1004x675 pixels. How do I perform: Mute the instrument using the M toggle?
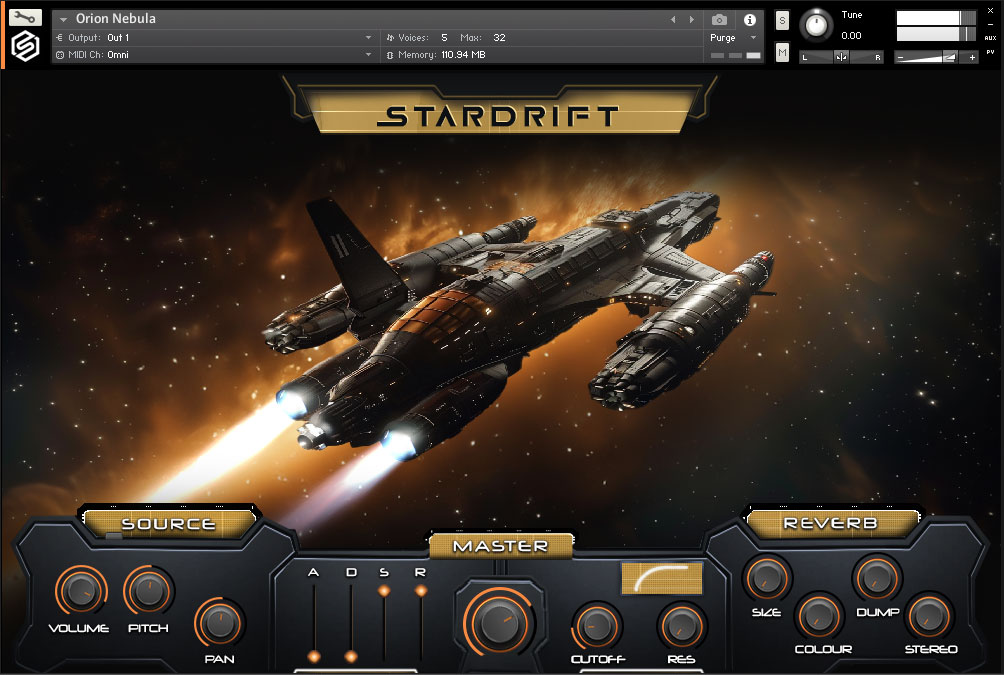(781, 51)
